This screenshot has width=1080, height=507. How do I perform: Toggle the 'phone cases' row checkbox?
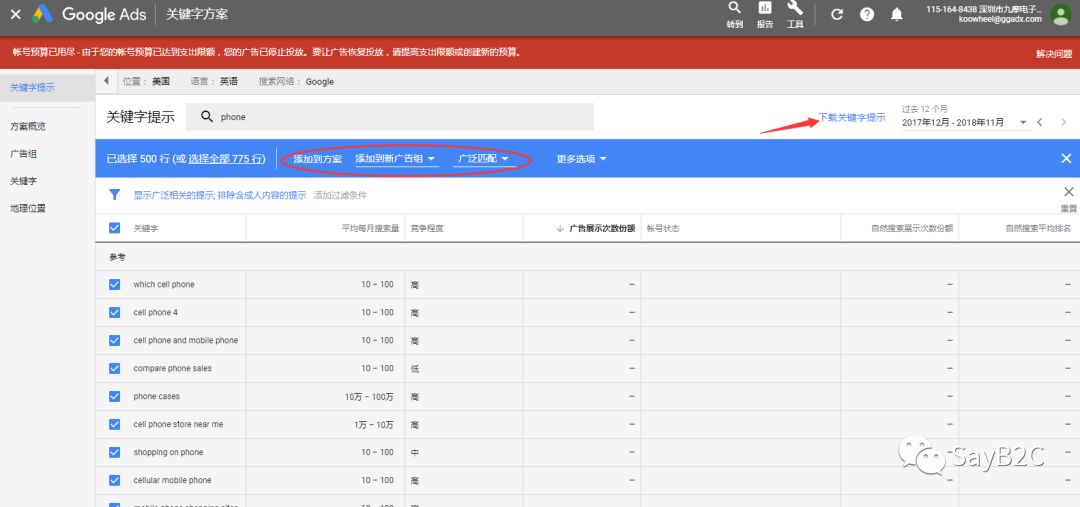tap(114, 396)
